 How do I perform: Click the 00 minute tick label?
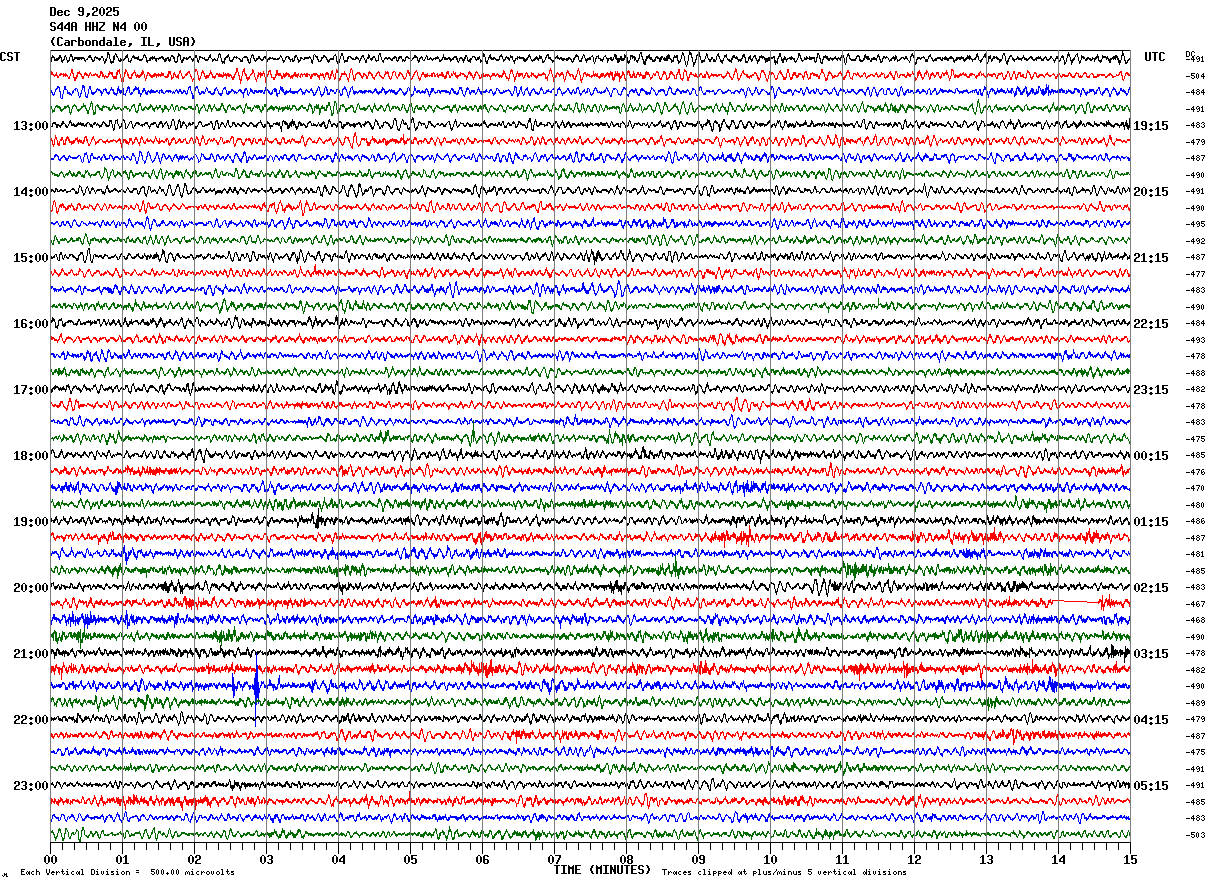(50, 859)
